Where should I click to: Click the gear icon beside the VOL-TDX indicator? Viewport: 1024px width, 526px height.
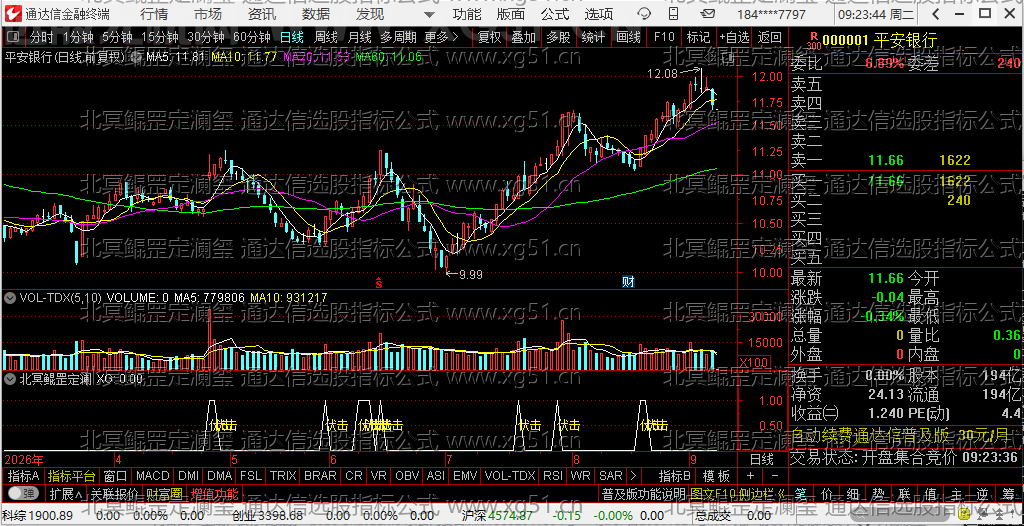click(x=10, y=298)
